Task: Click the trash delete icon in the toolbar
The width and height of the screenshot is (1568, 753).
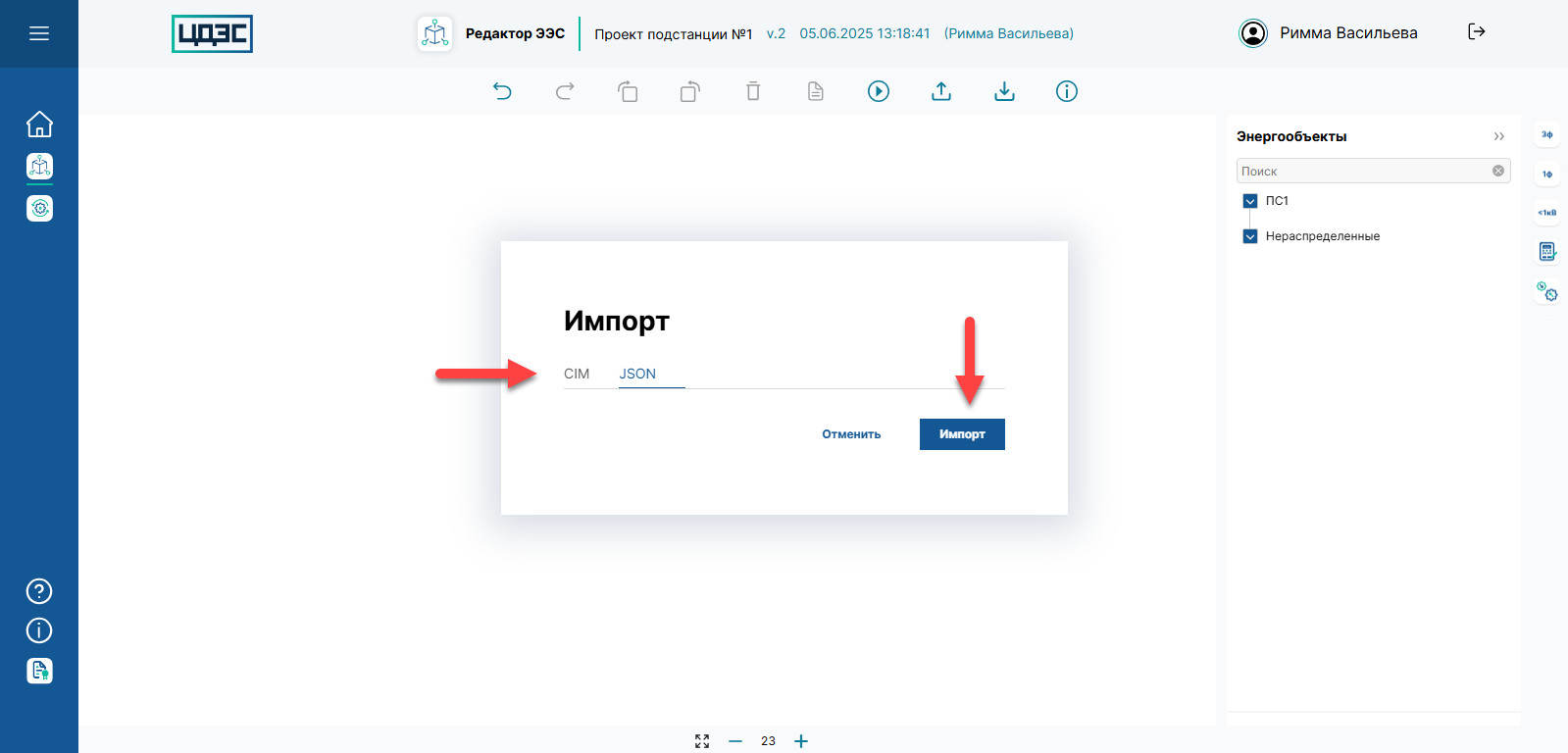Action: [753, 91]
